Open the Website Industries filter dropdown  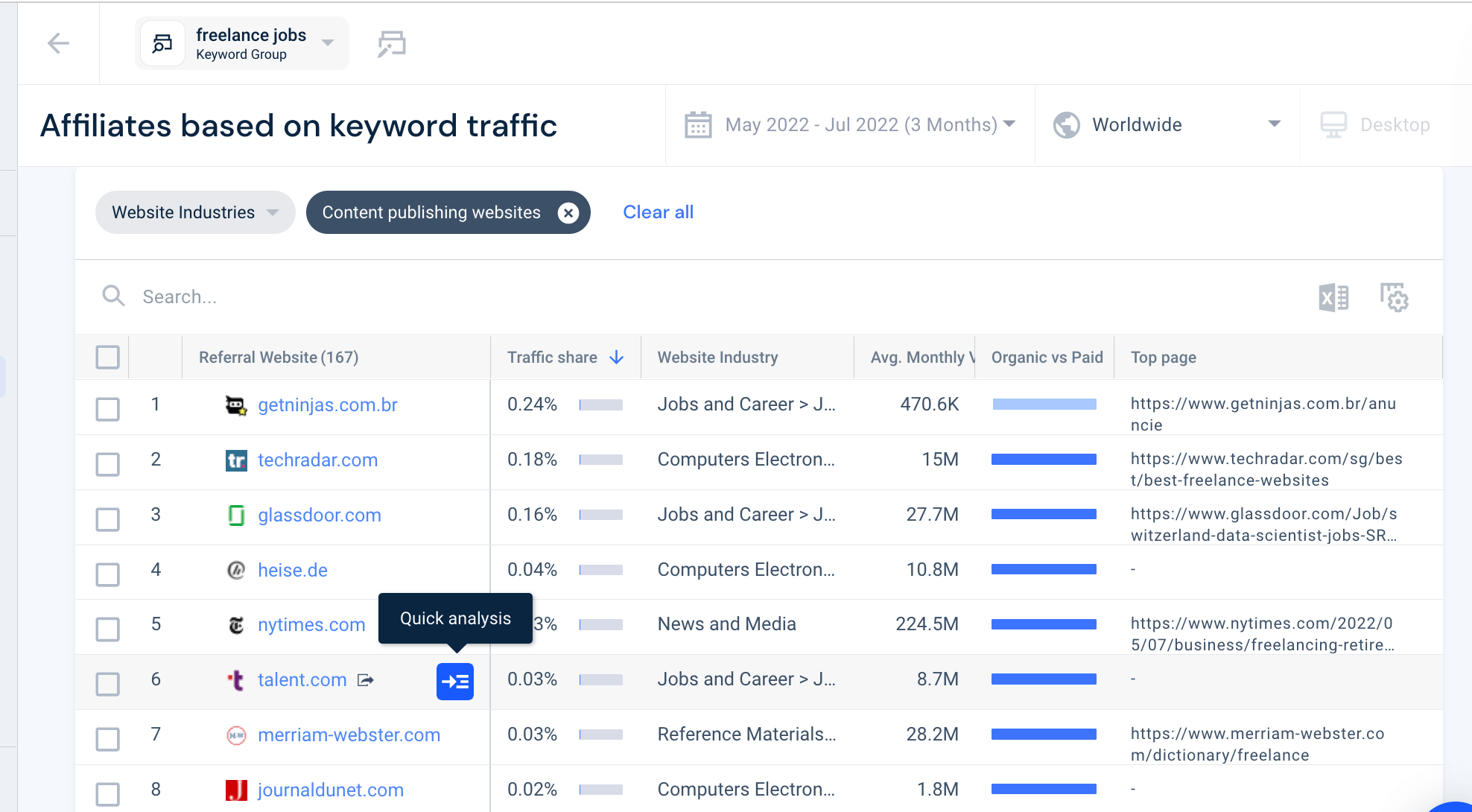pyautogui.click(x=195, y=212)
